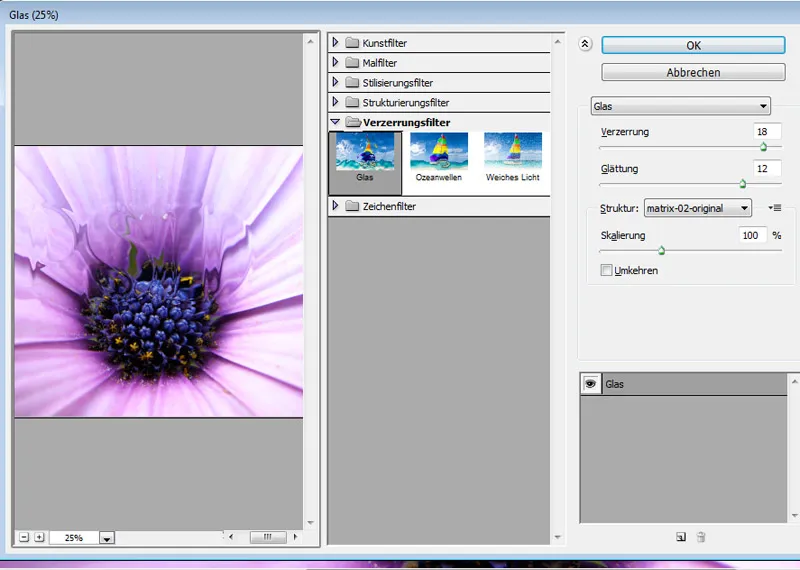Expand the Zeichenfilter folder
This screenshot has width=800, height=570.
pyautogui.click(x=335, y=205)
